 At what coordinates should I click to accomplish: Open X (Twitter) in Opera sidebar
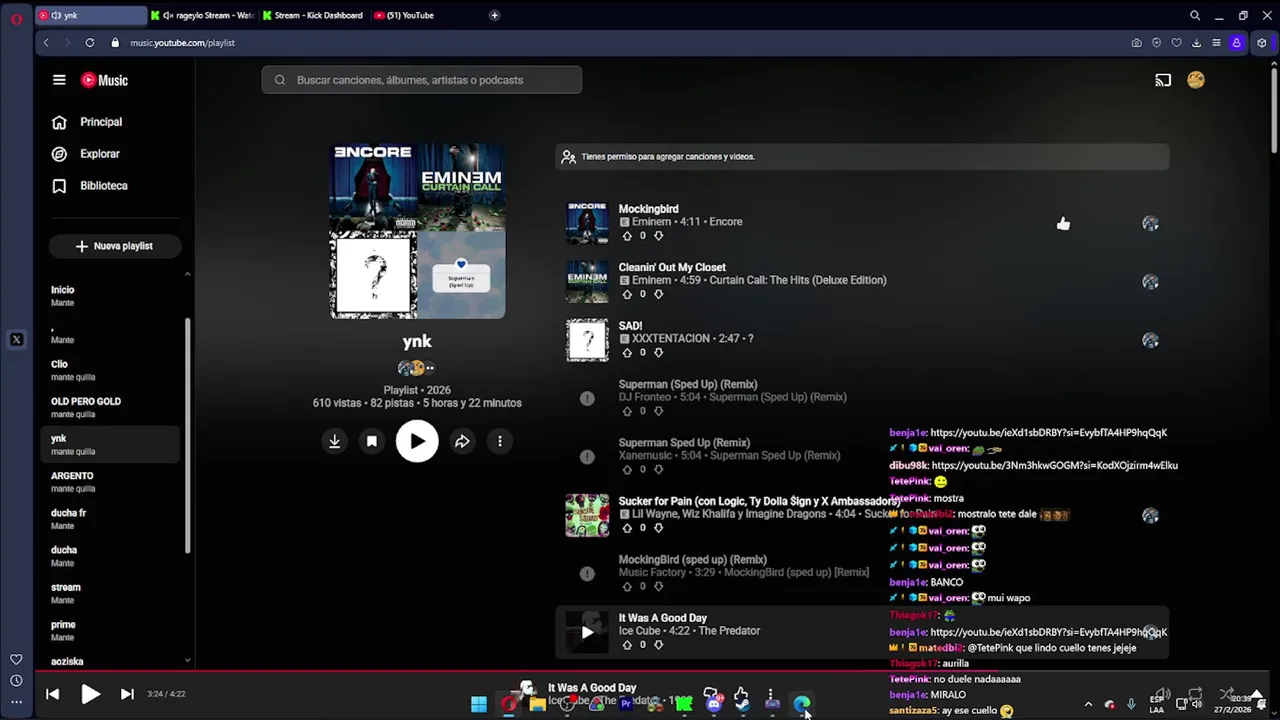(x=16, y=340)
